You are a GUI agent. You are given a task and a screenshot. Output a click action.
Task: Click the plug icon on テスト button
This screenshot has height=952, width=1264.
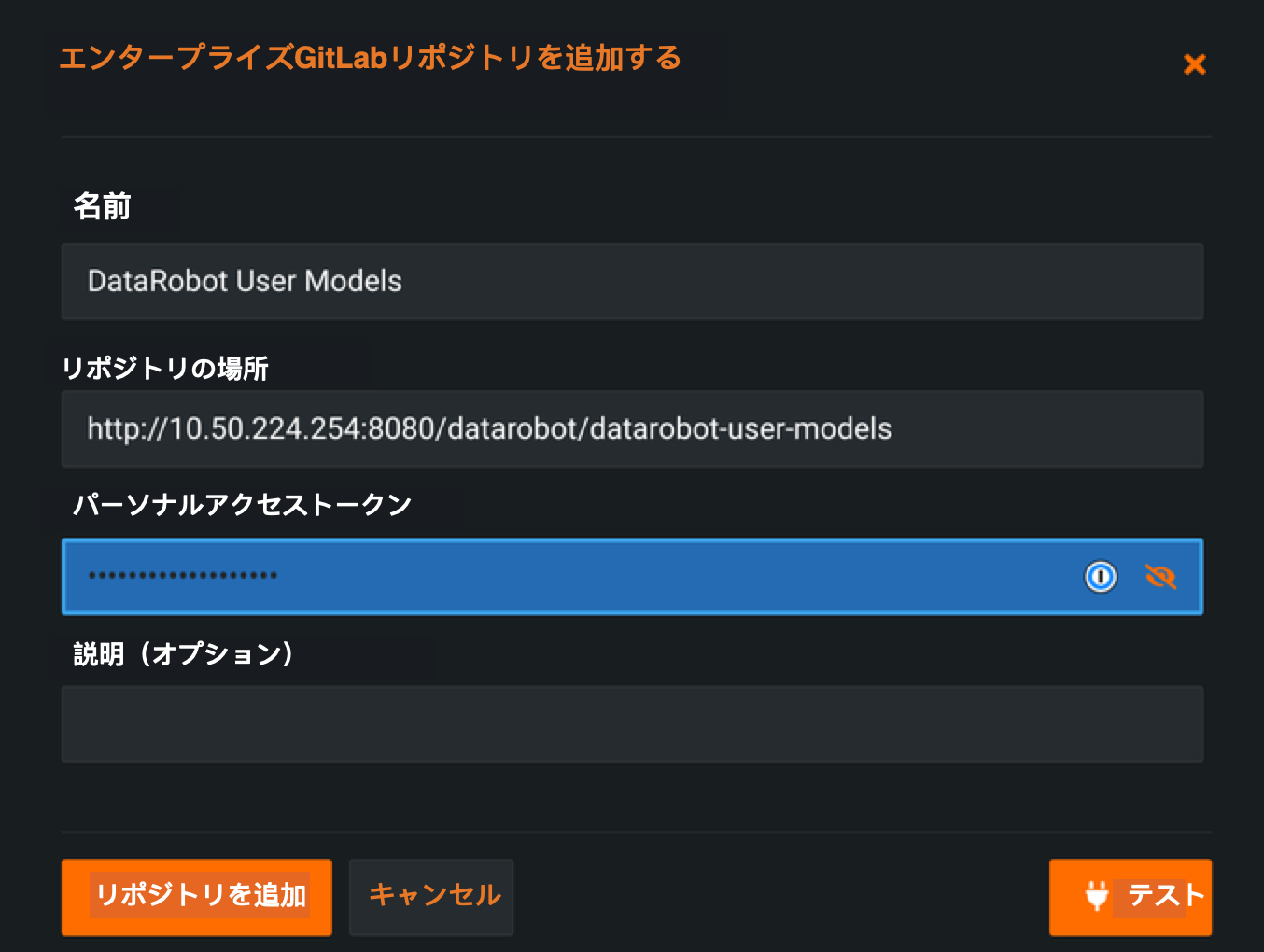(x=1097, y=896)
